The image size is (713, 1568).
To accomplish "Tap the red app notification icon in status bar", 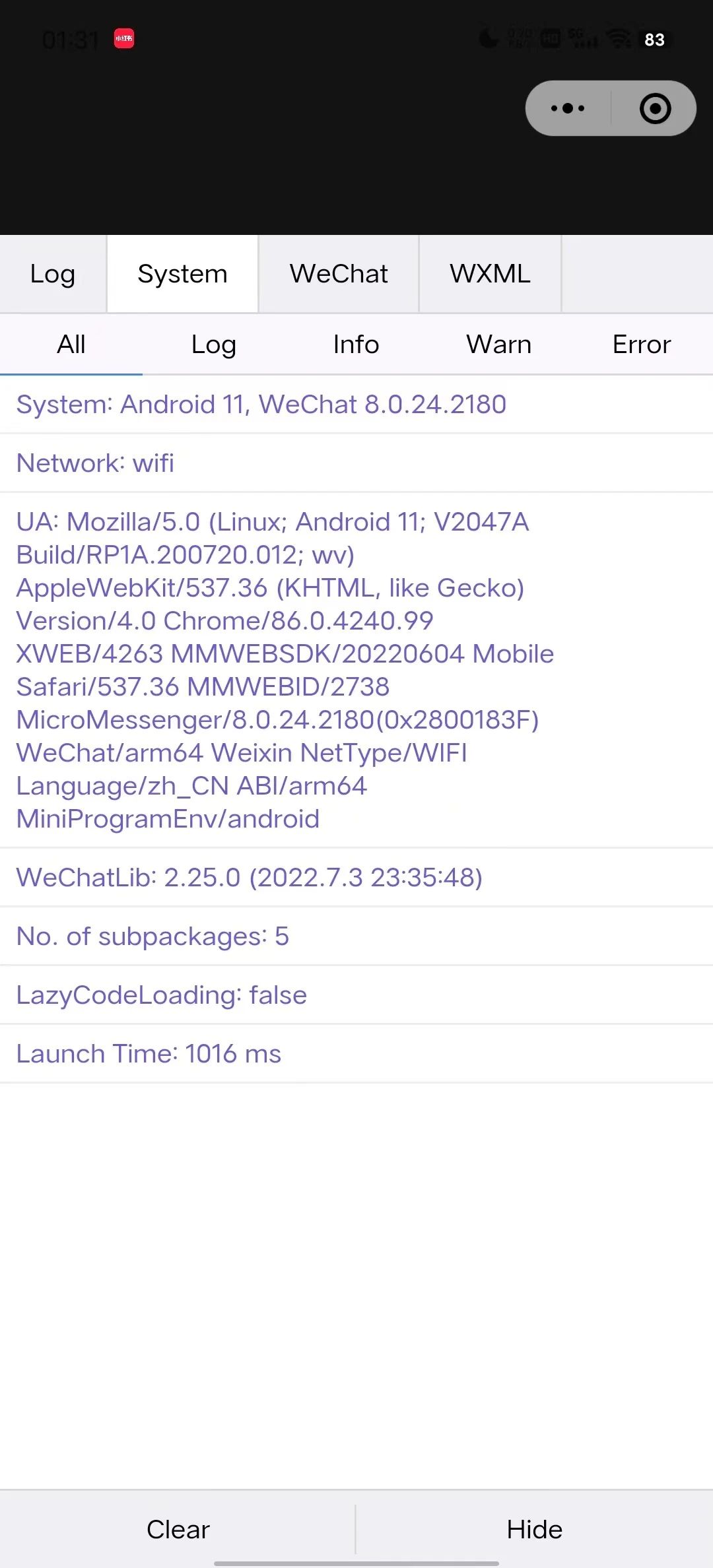I will tap(124, 38).
